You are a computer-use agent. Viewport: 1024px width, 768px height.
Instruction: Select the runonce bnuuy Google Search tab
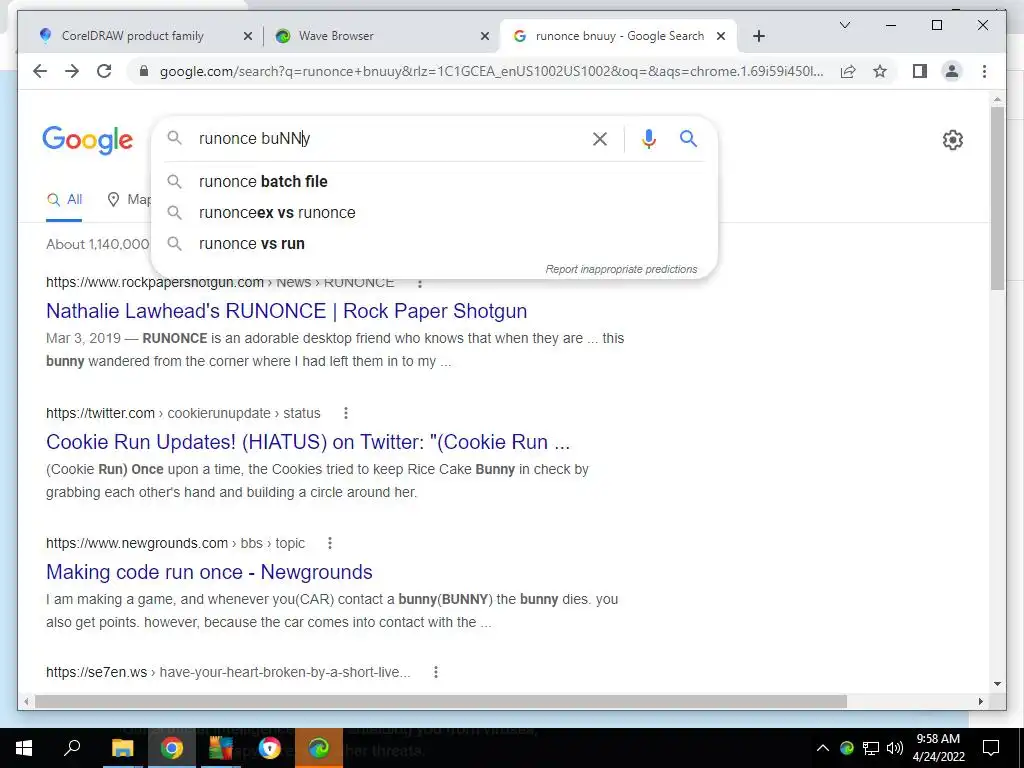620,36
